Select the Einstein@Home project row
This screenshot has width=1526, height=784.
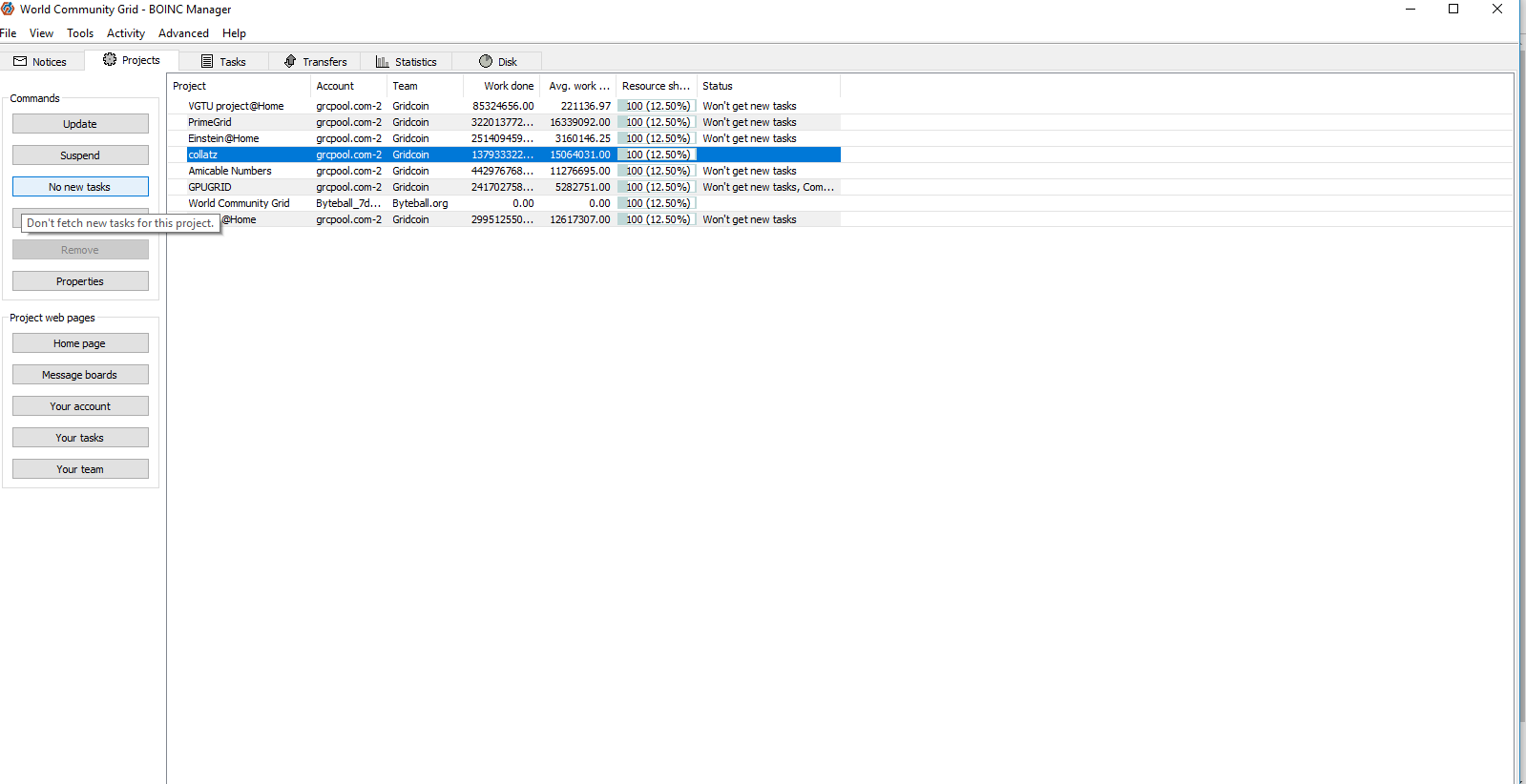[504, 138]
